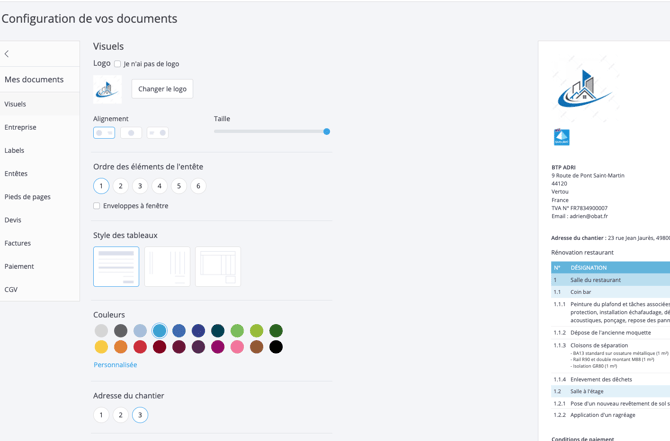670x441 pixels.
Task: Select left logo alignment icon
Action: click(x=104, y=133)
